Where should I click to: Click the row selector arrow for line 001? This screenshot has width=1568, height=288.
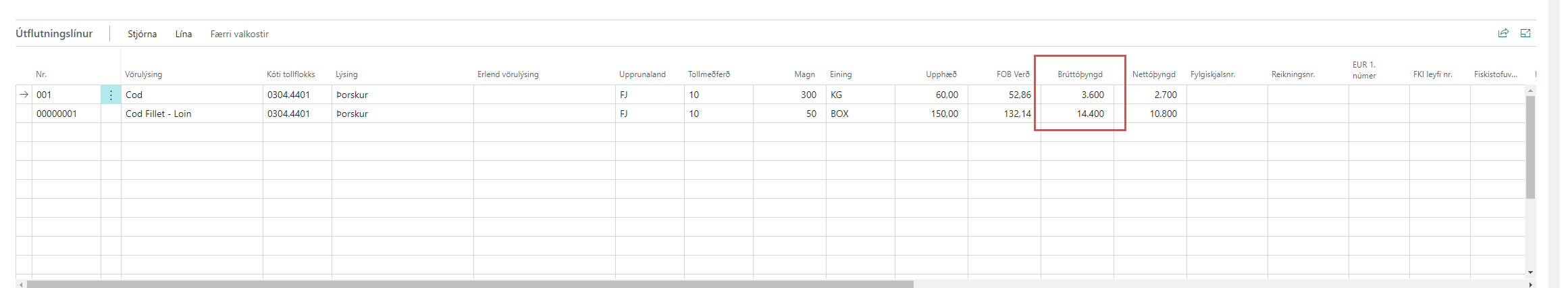[x=24, y=95]
